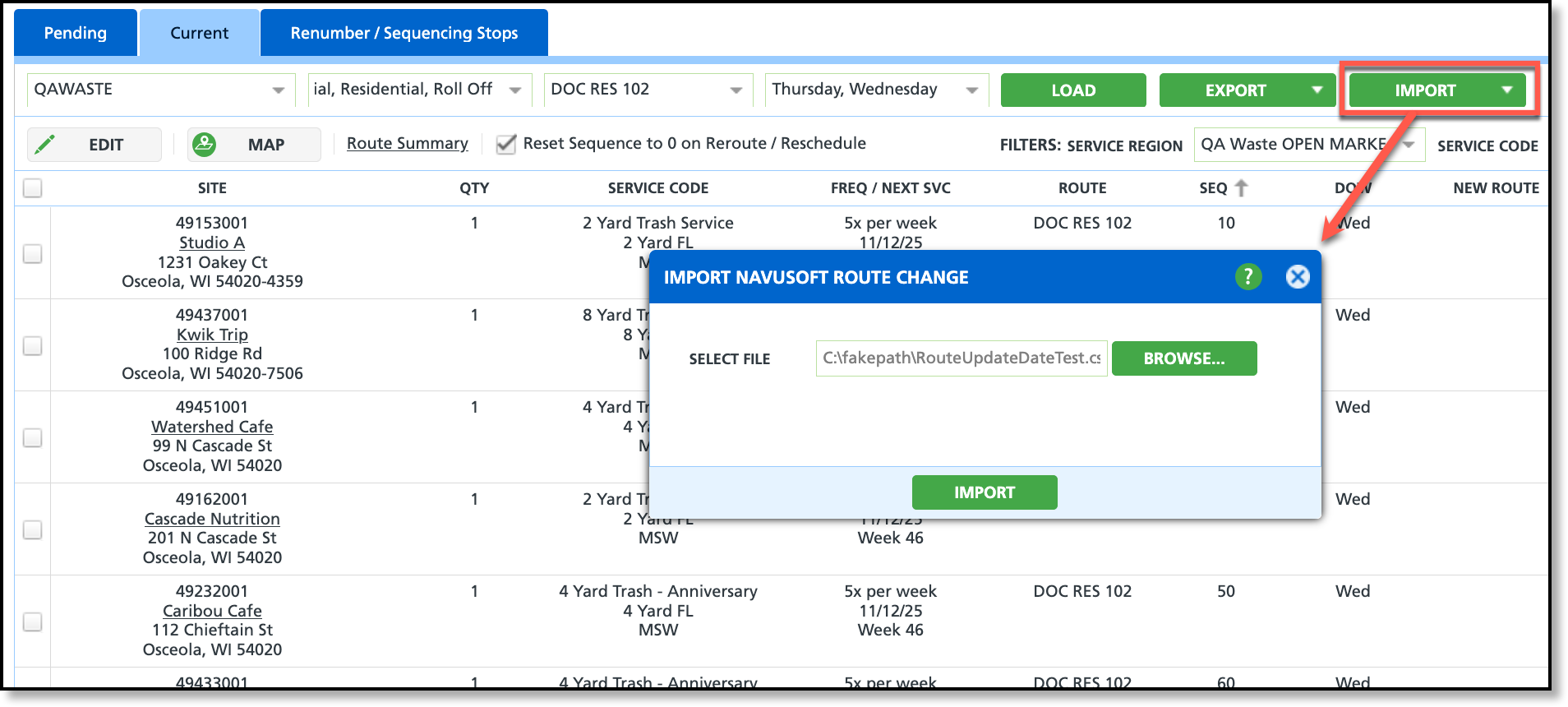The width and height of the screenshot is (1568, 707).
Task: Click address 201 N Cascade St
Action: tap(212, 538)
